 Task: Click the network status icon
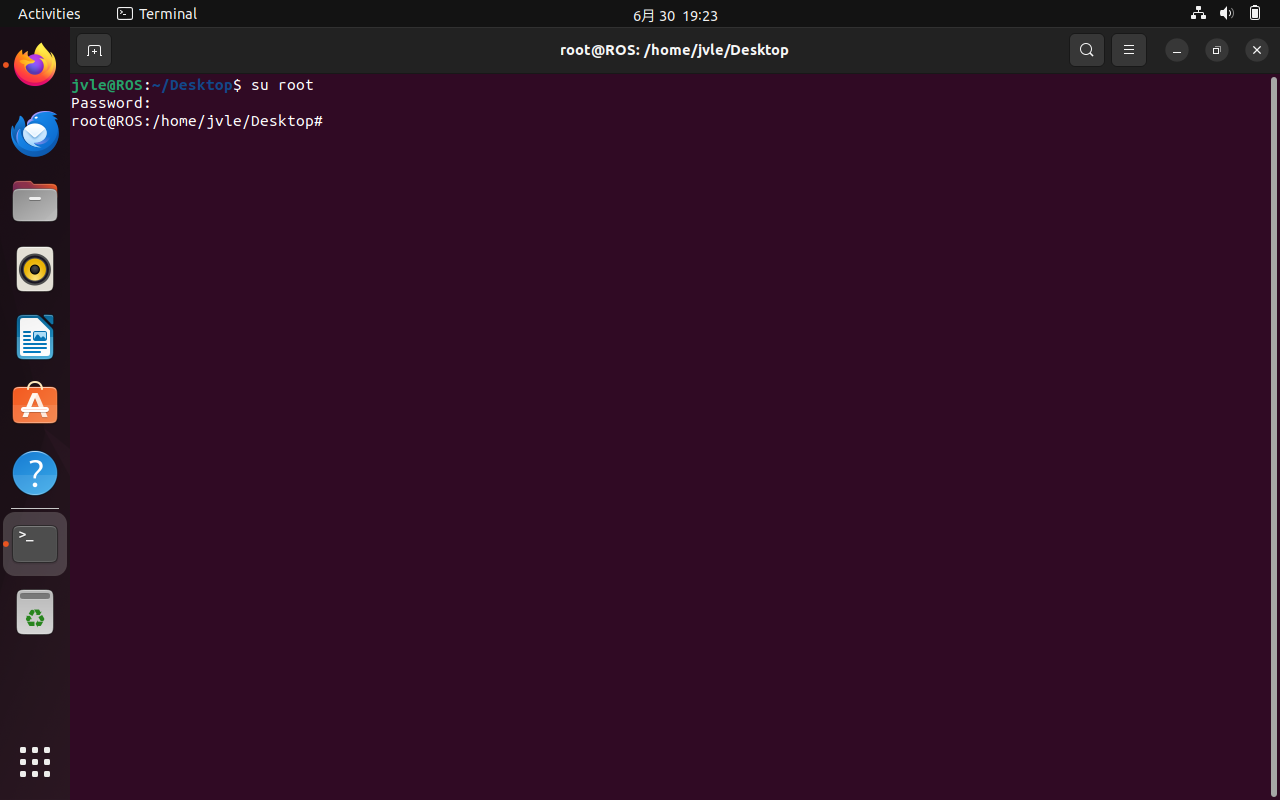click(x=1198, y=14)
